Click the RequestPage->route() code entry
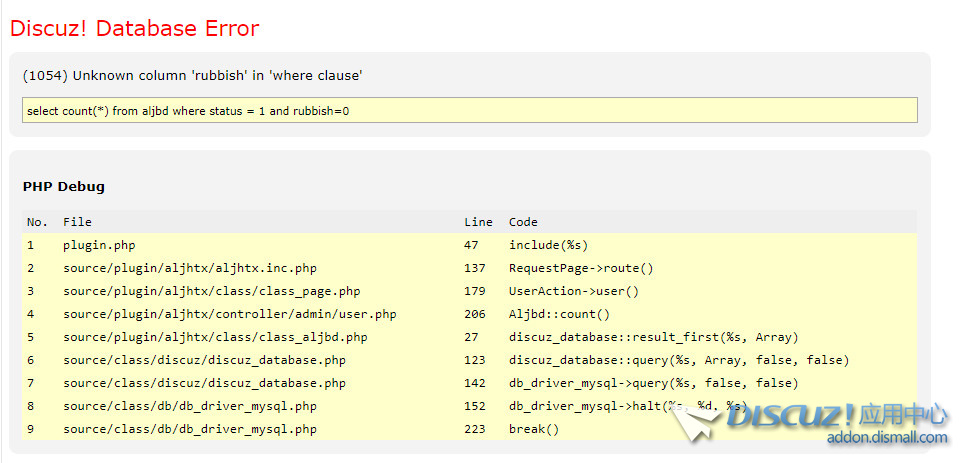 pyautogui.click(x=580, y=268)
